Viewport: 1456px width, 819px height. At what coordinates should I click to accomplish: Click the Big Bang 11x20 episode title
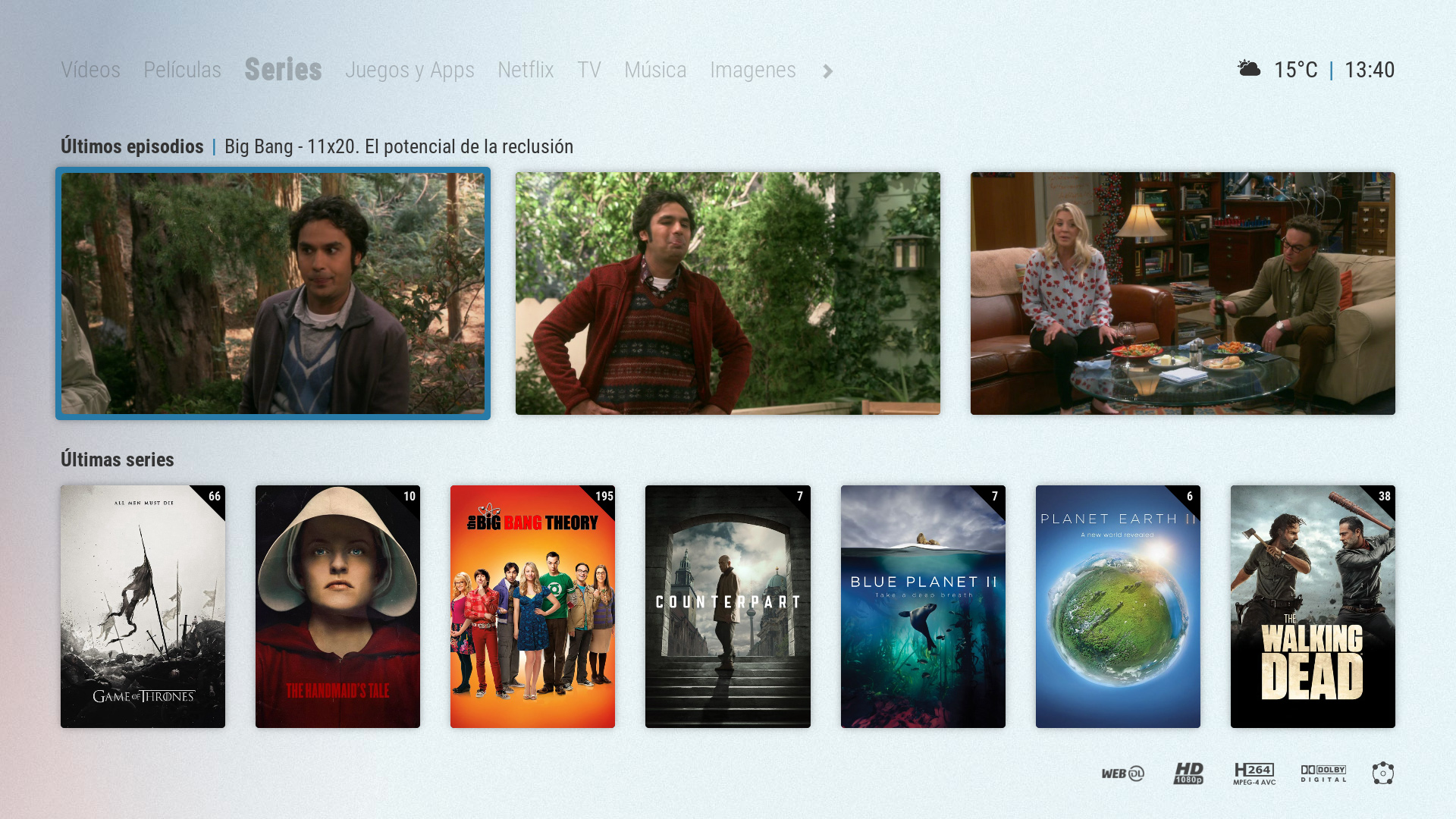[x=399, y=146]
